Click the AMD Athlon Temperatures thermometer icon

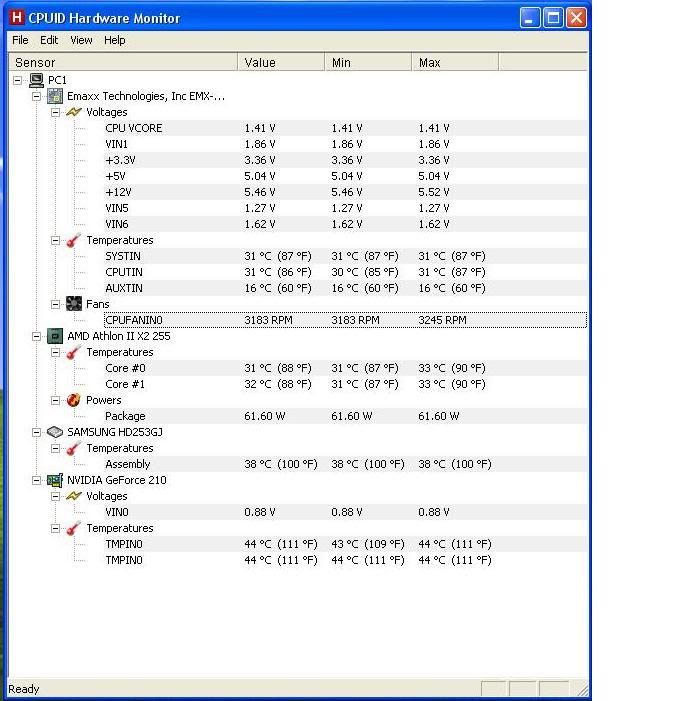[73, 352]
